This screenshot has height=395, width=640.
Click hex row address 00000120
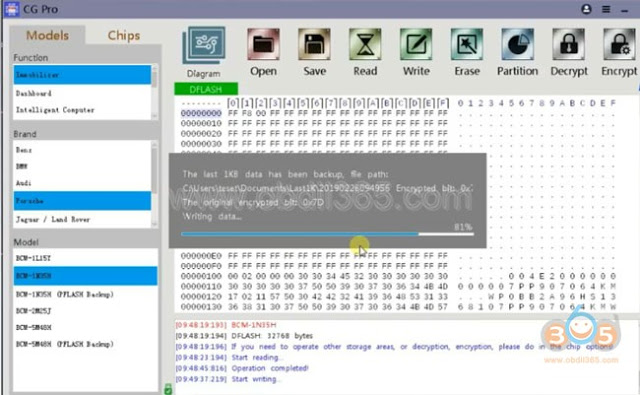coord(201,297)
